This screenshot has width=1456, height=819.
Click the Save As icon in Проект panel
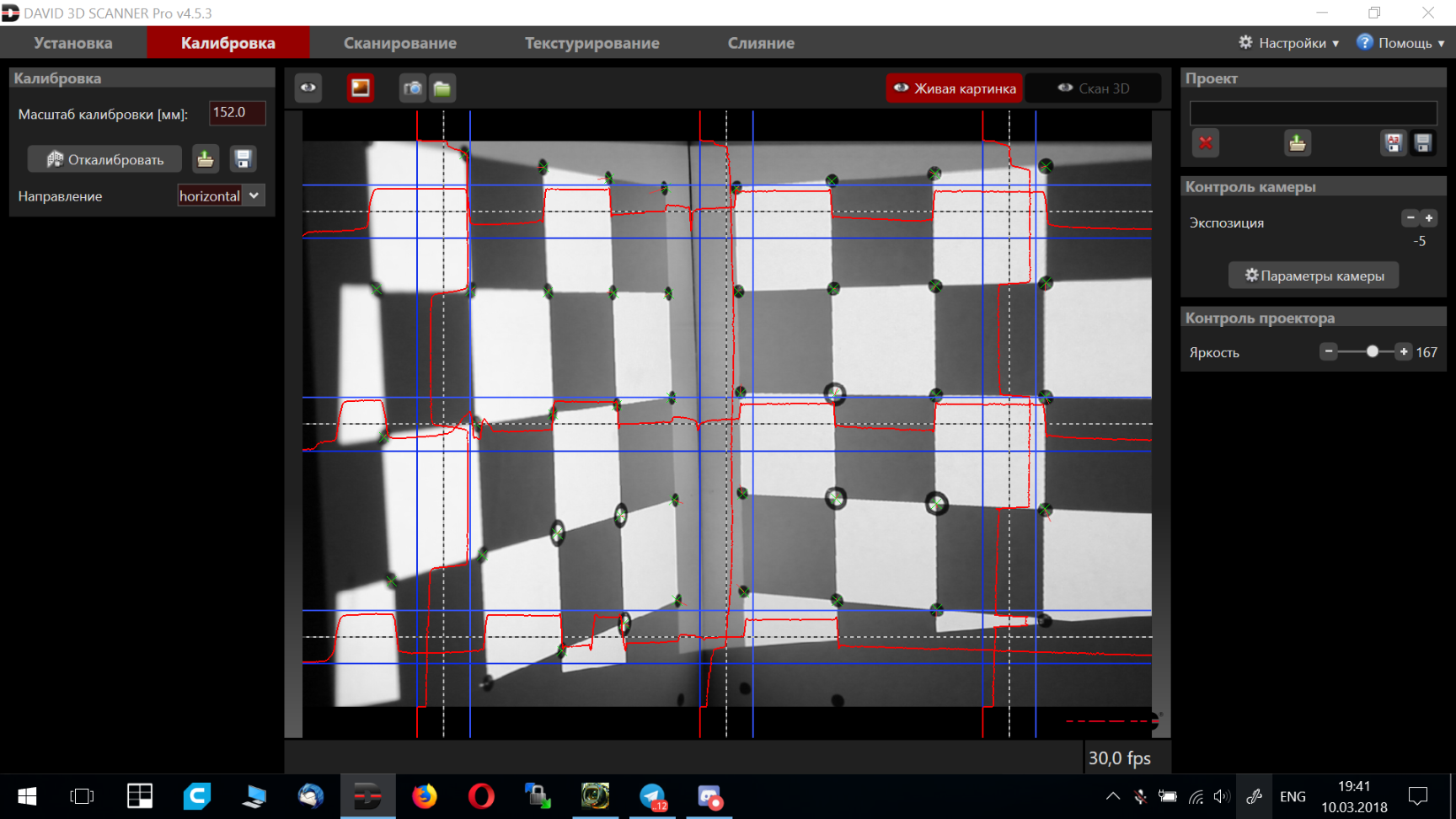pyautogui.click(x=1393, y=143)
